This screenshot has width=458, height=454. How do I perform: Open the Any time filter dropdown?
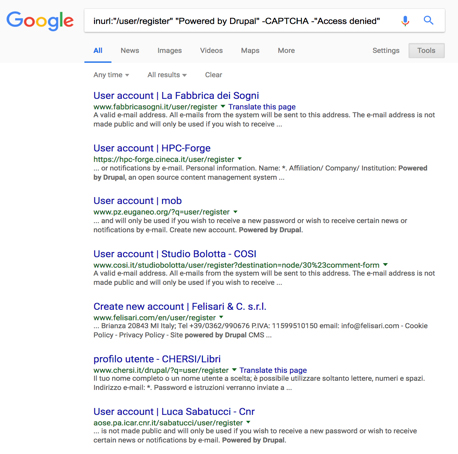(x=111, y=75)
